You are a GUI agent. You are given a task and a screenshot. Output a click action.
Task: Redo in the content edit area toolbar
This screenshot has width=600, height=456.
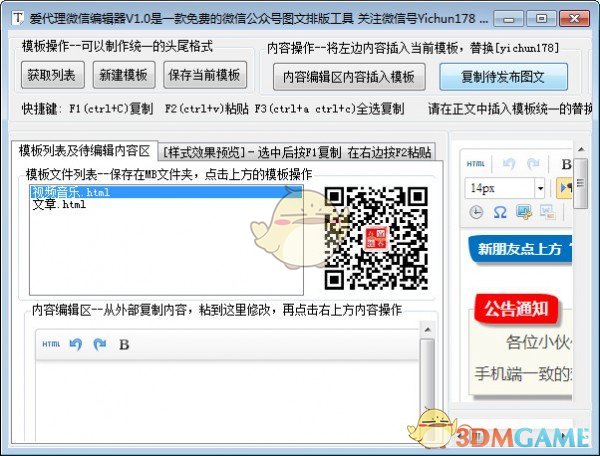99,344
